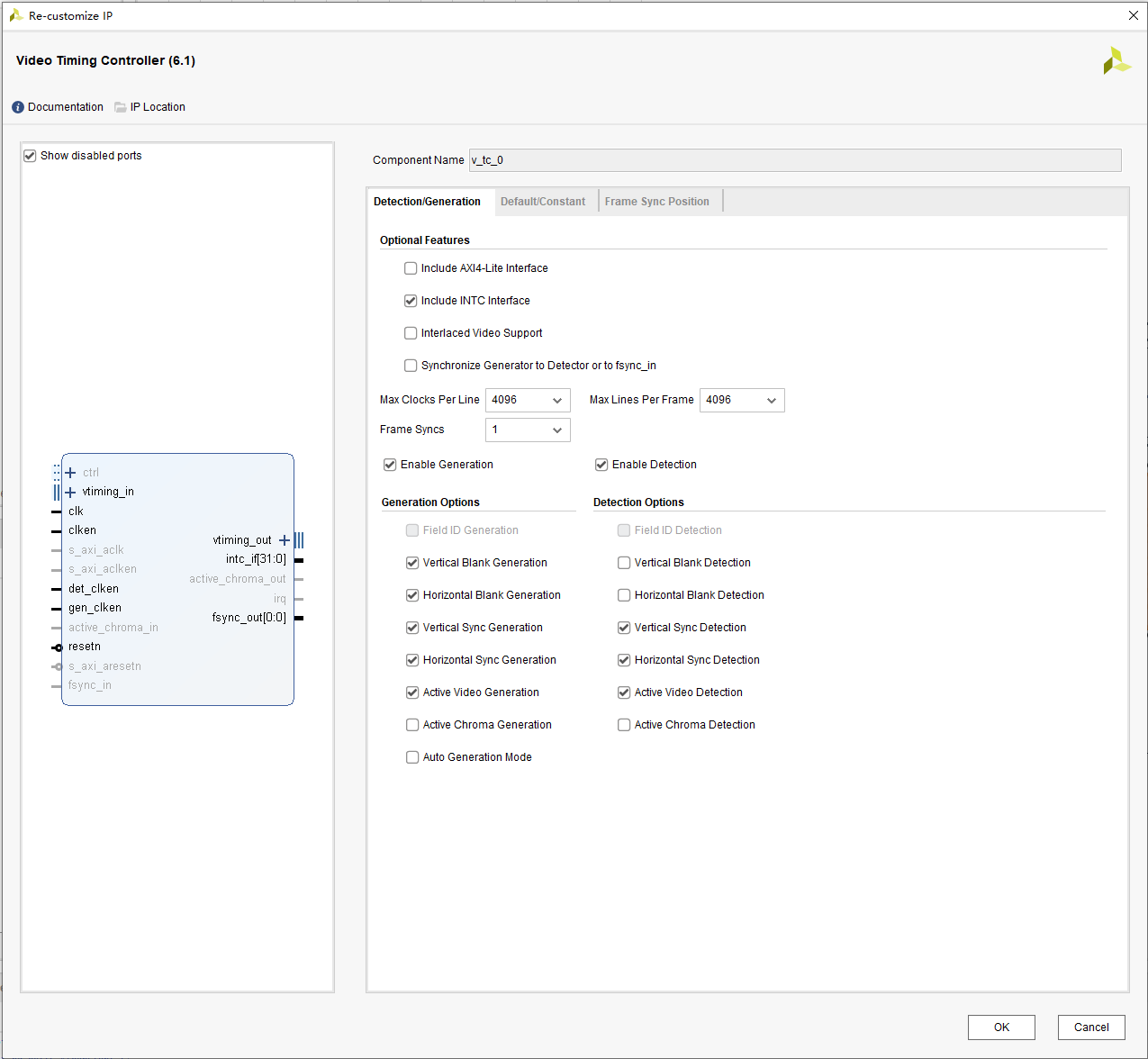Select the resetn port on the block symbol
Screen dimensions: 1148x1059
click(x=85, y=646)
